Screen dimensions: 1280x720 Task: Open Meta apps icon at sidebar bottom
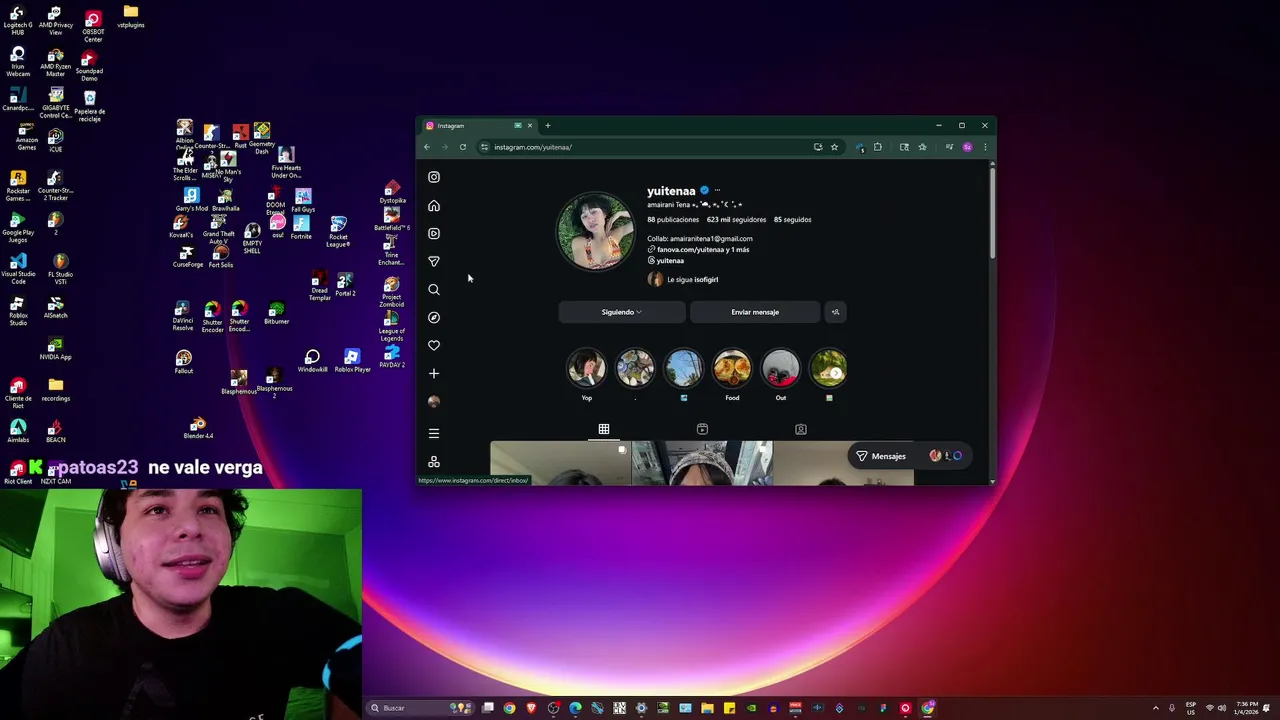[434, 462]
